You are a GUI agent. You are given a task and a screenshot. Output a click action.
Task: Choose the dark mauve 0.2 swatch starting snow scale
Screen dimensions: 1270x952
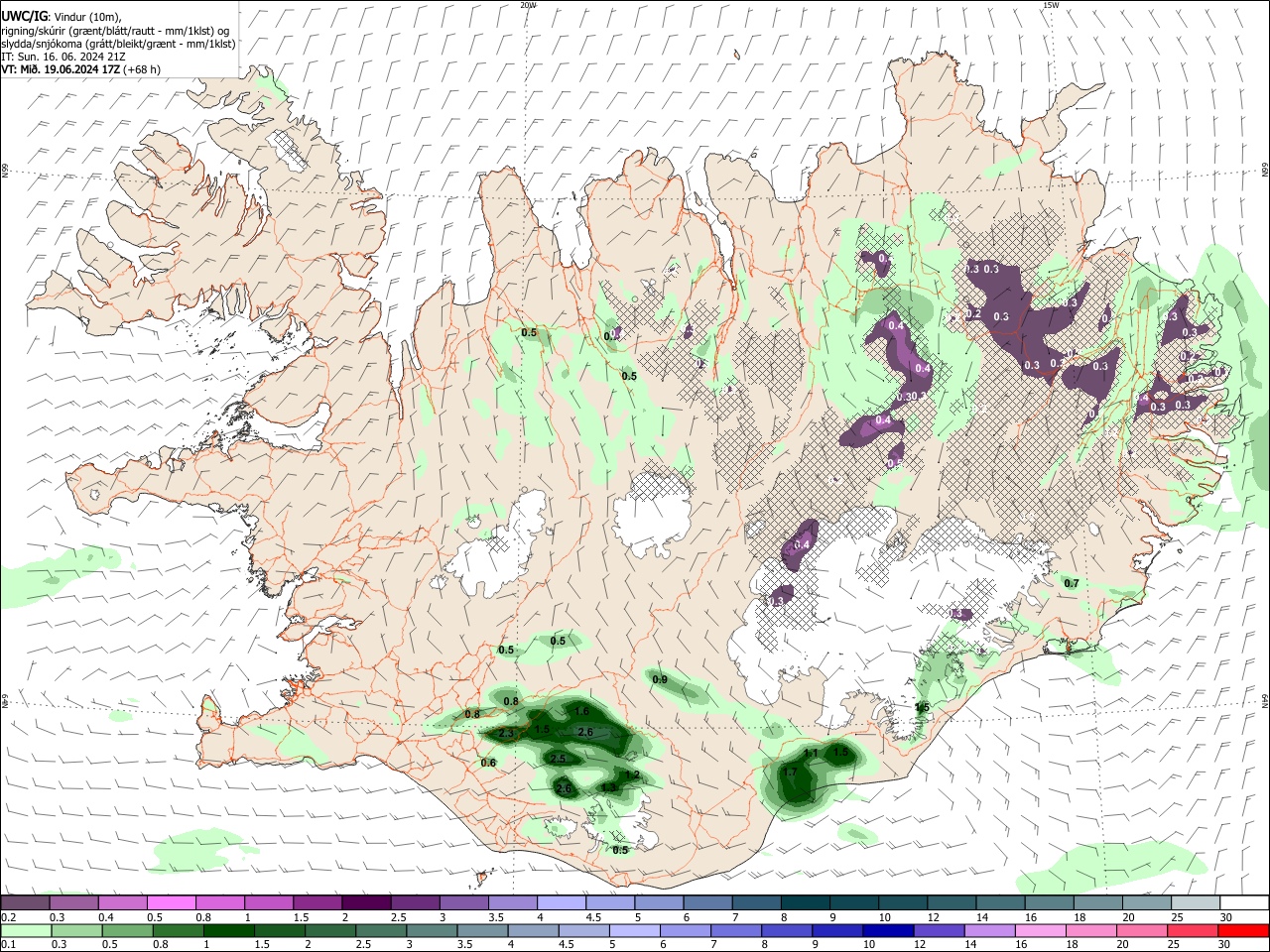tap(25, 903)
